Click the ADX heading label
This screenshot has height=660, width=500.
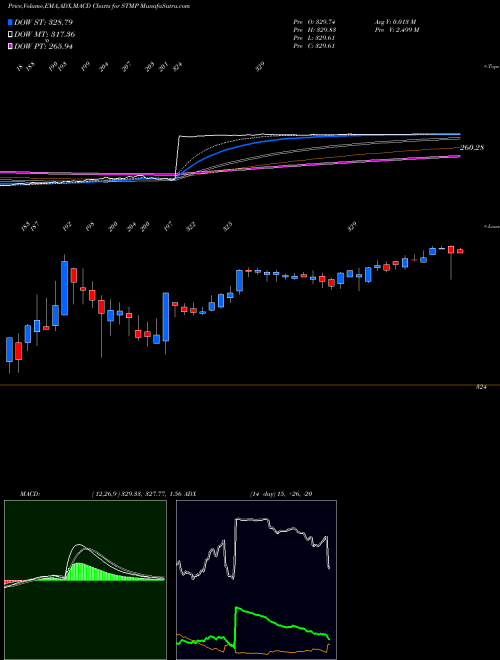[x=190, y=494]
